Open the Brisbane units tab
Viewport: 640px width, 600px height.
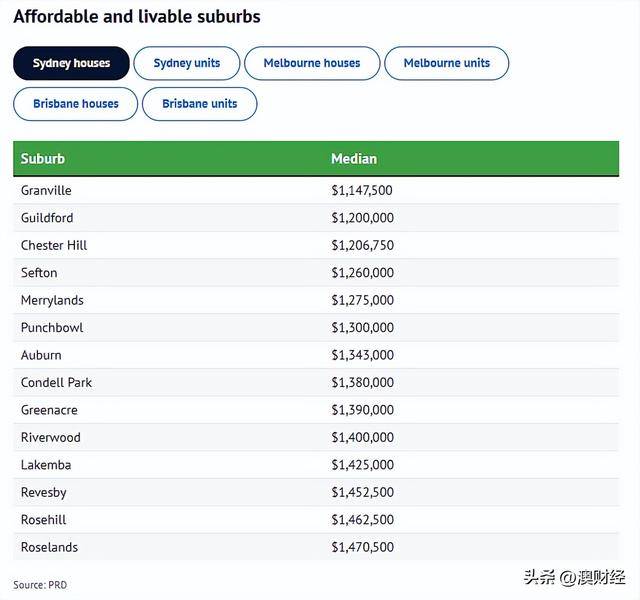[200, 104]
